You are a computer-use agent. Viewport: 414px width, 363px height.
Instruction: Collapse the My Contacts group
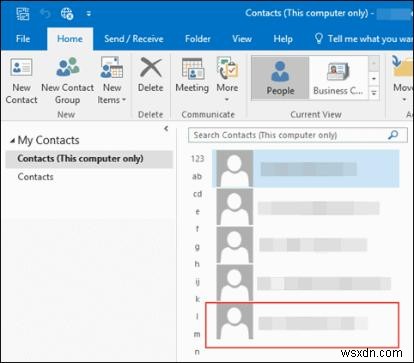pos(12,141)
